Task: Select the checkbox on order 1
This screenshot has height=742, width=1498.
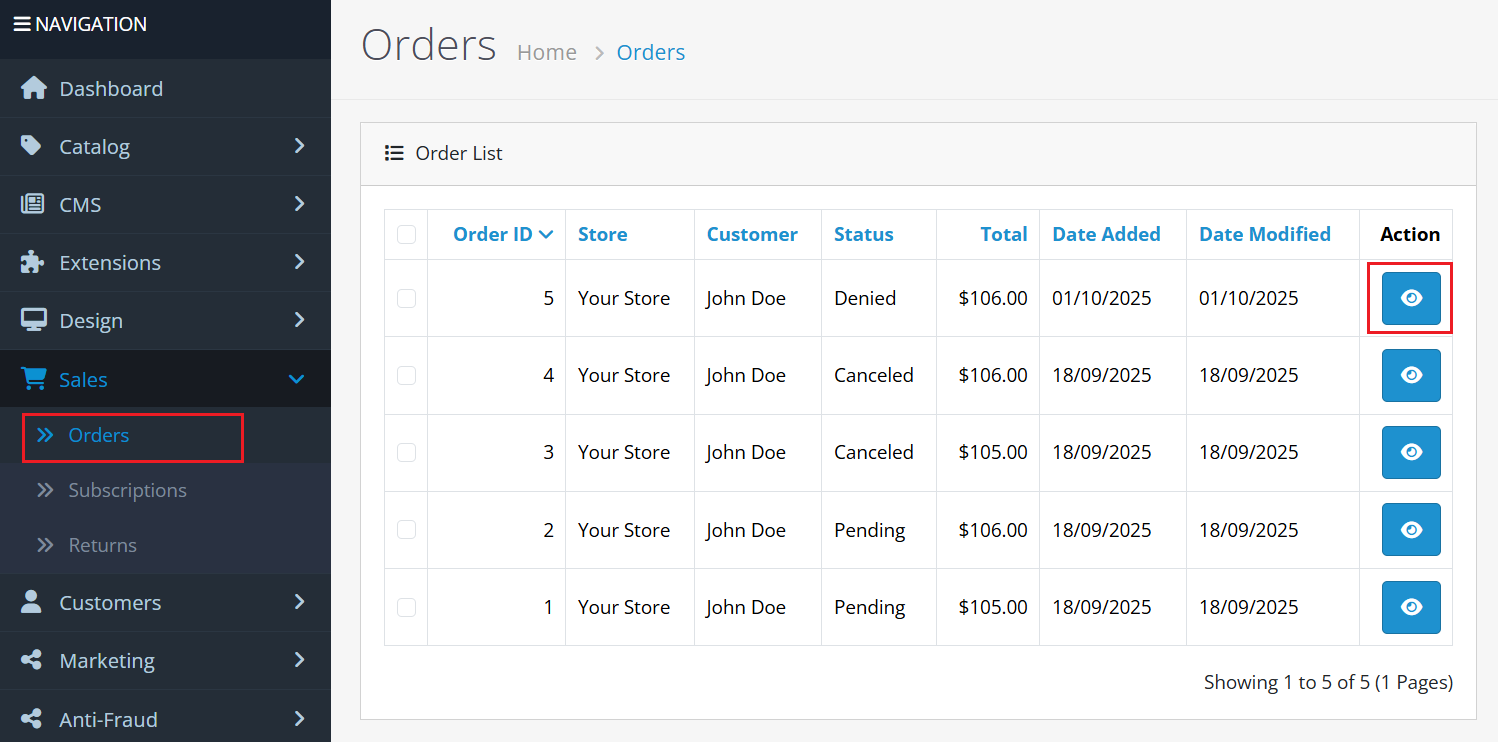Action: pyautogui.click(x=406, y=606)
